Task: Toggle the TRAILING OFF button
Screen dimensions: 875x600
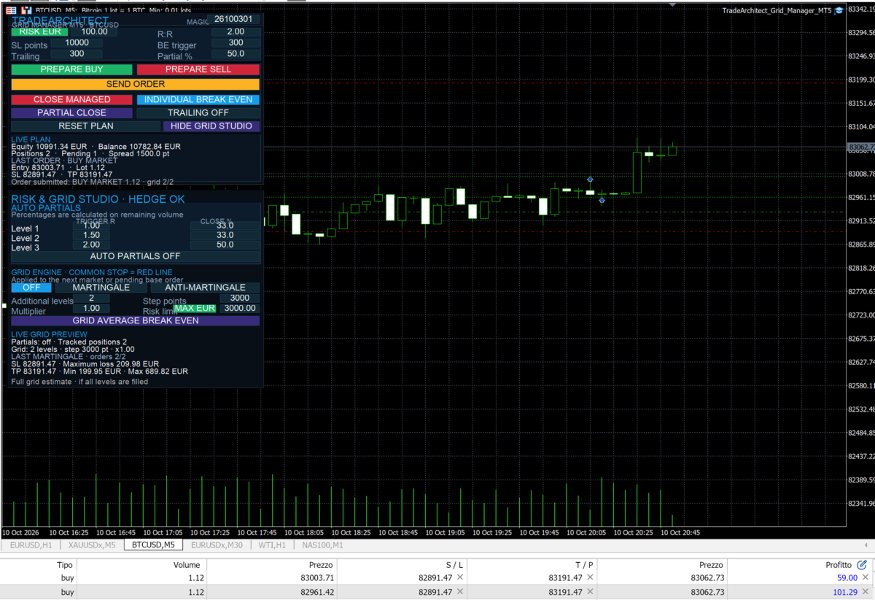Action: [x=198, y=113]
